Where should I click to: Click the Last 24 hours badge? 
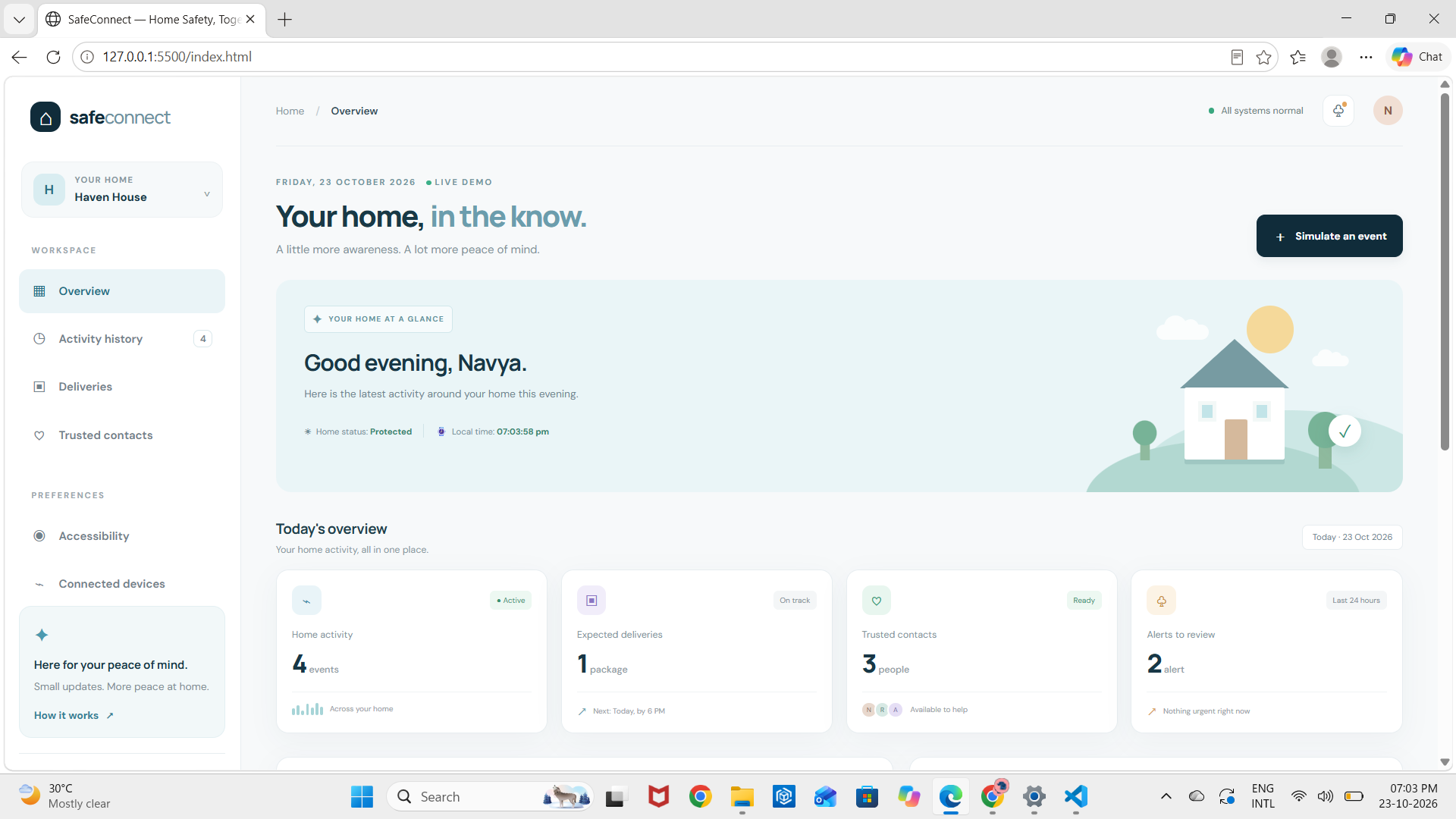(x=1356, y=601)
